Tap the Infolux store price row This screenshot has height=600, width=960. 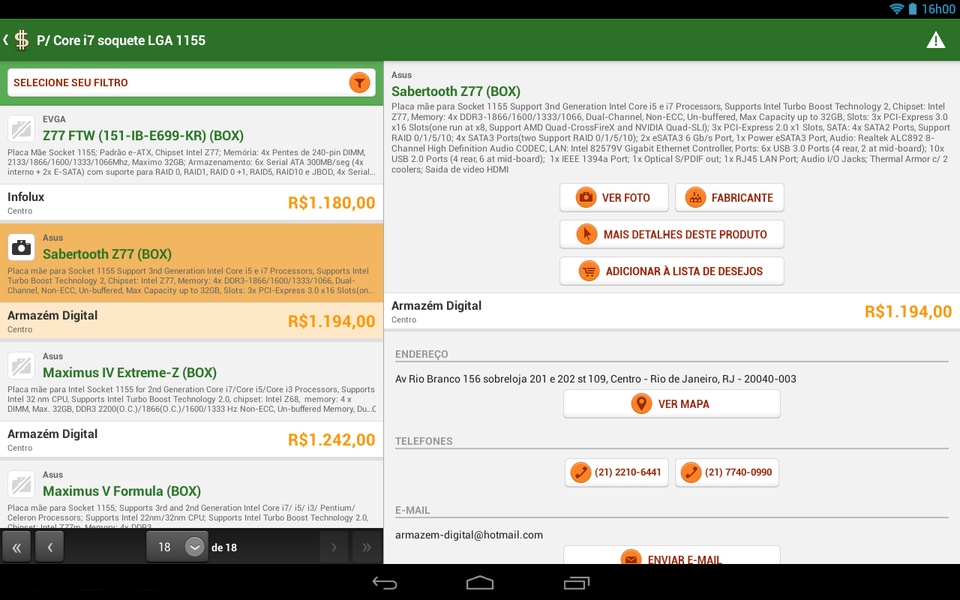192,203
